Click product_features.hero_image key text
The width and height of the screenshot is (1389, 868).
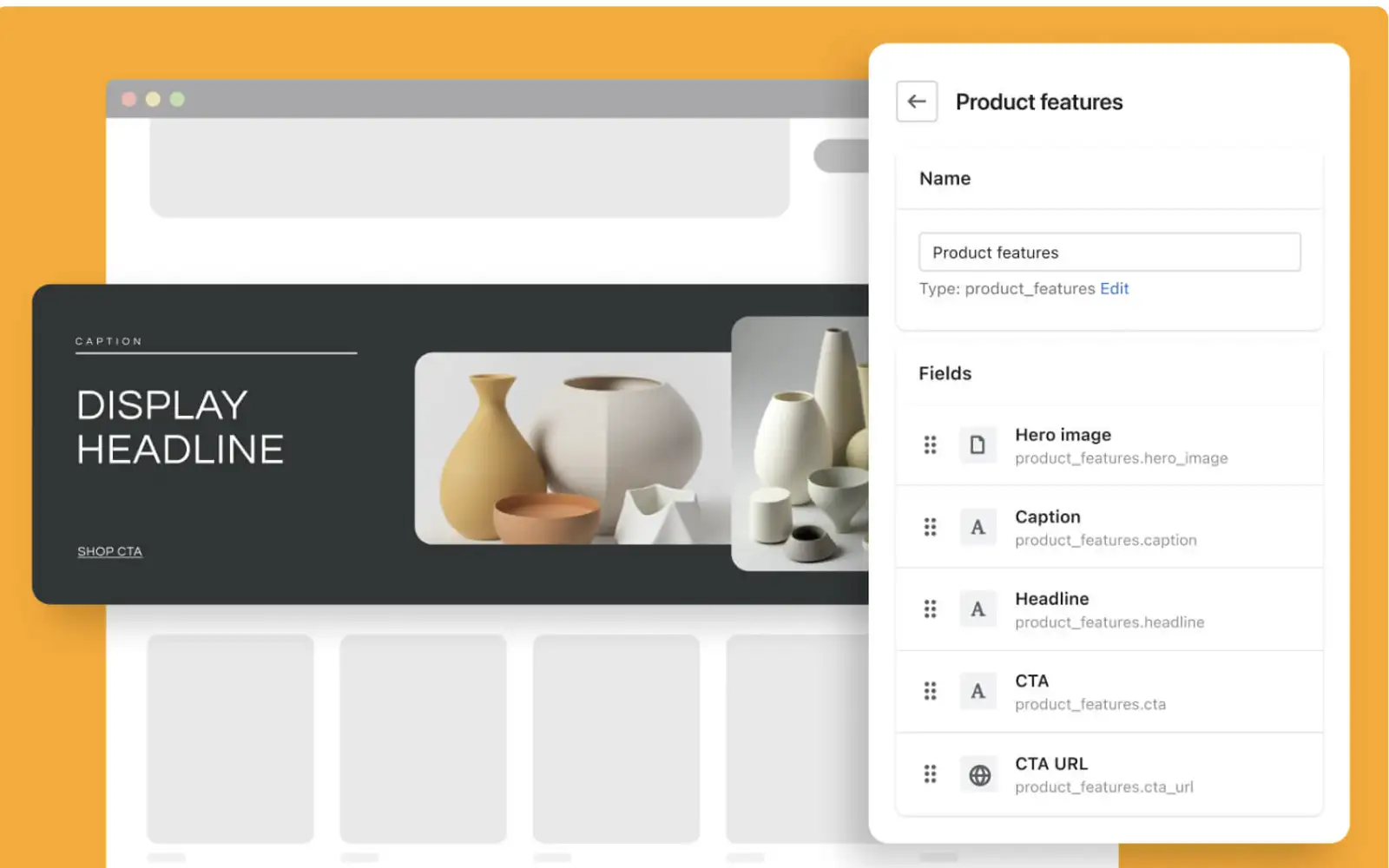[x=1121, y=458]
